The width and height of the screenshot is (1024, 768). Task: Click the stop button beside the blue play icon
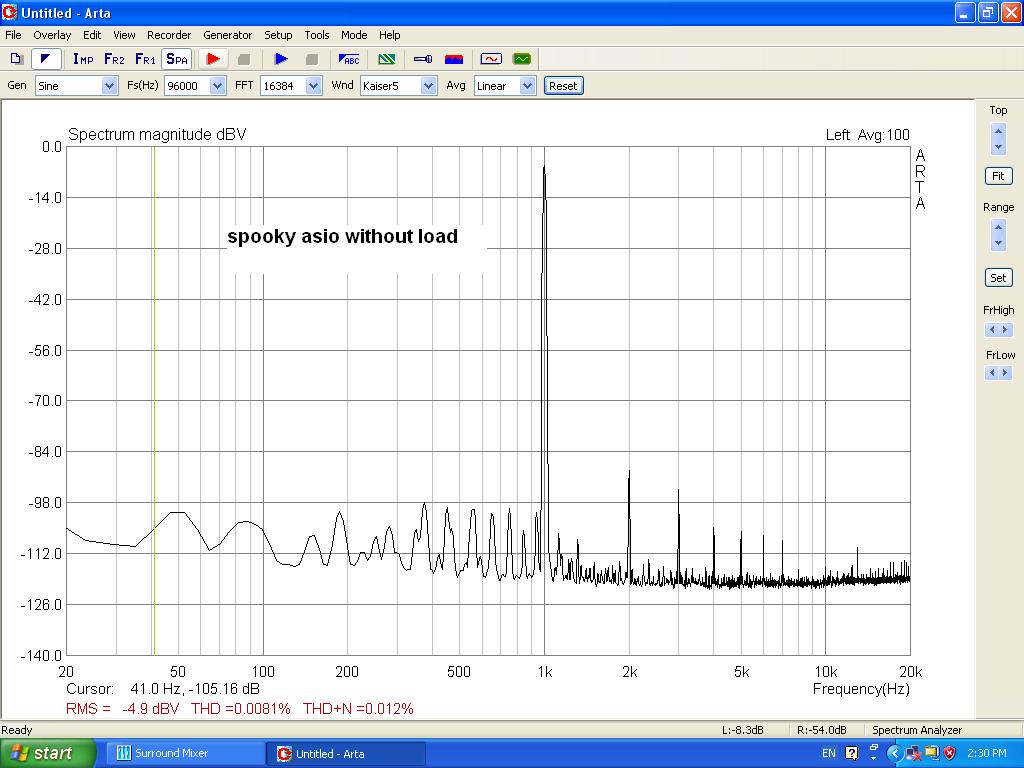[x=312, y=59]
